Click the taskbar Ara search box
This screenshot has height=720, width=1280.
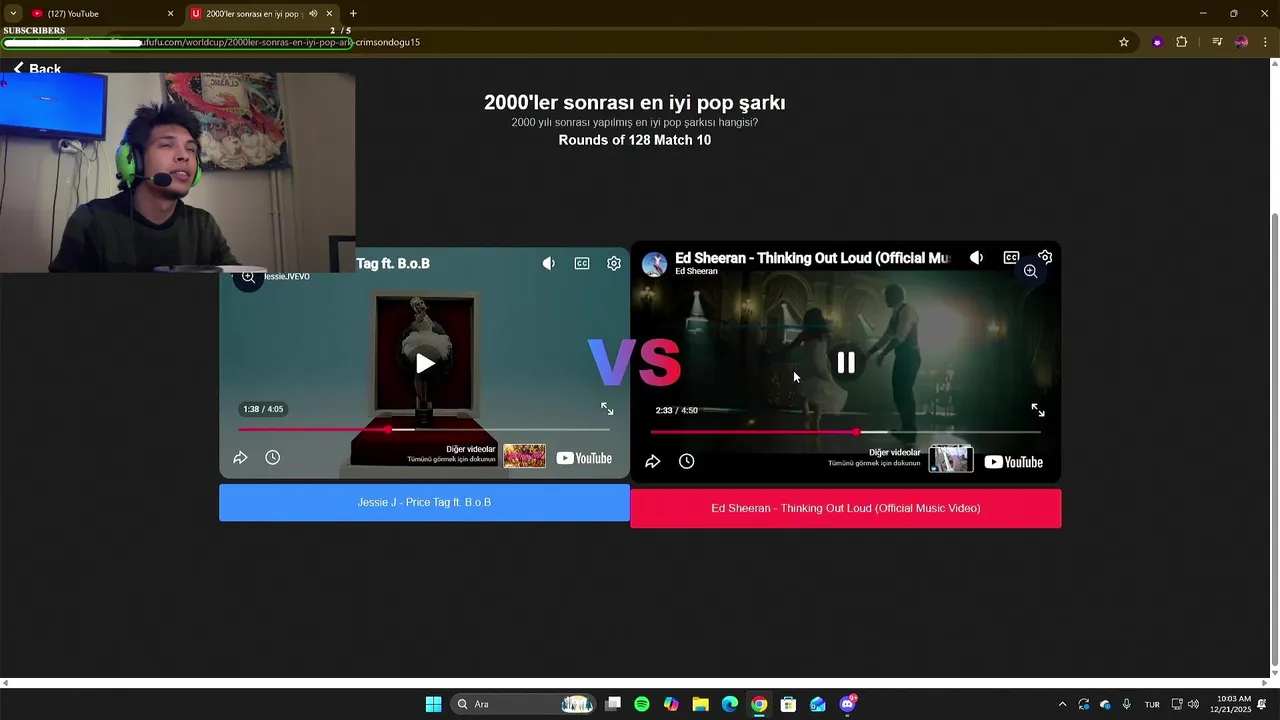[x=524, y=704]
